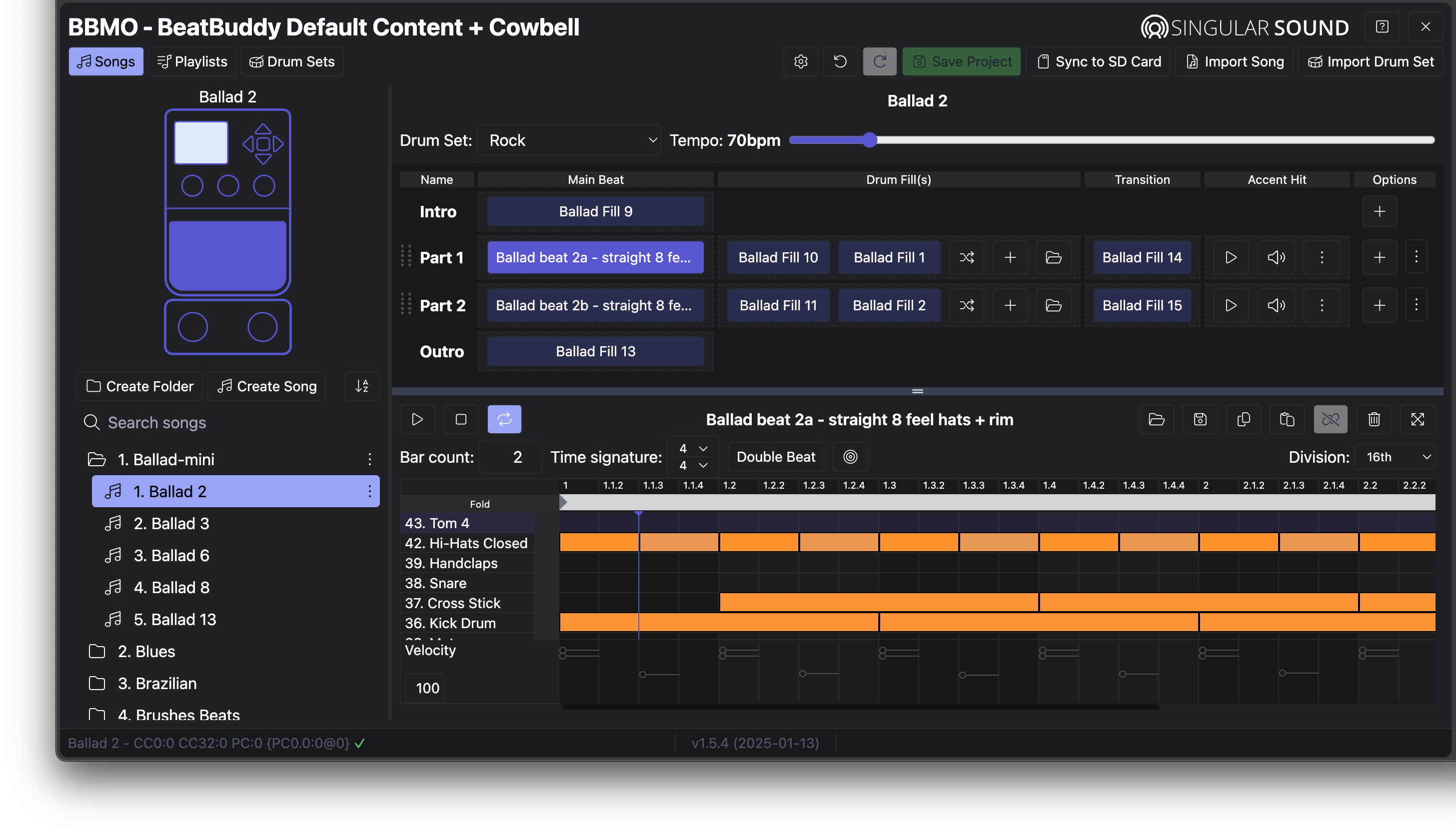Click the Create Song button
The height and width of the screenshot is (835, 1456).
click(x=266, y=386)
